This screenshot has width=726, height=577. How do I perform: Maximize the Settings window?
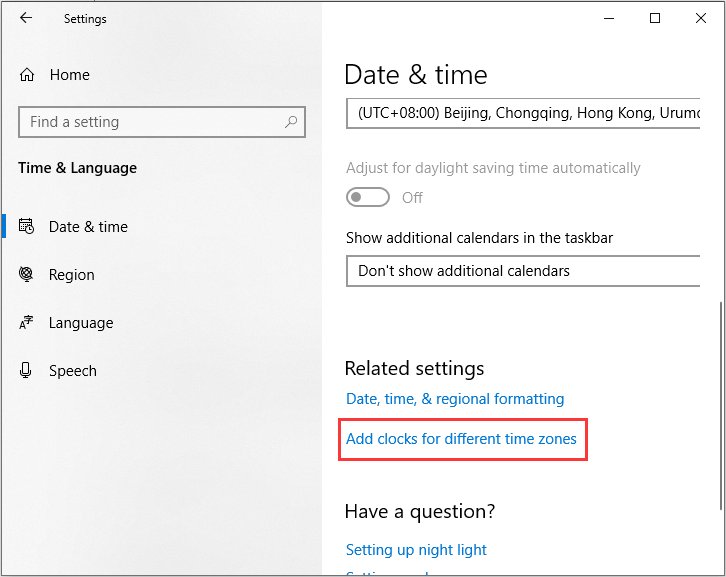point(655,19)
